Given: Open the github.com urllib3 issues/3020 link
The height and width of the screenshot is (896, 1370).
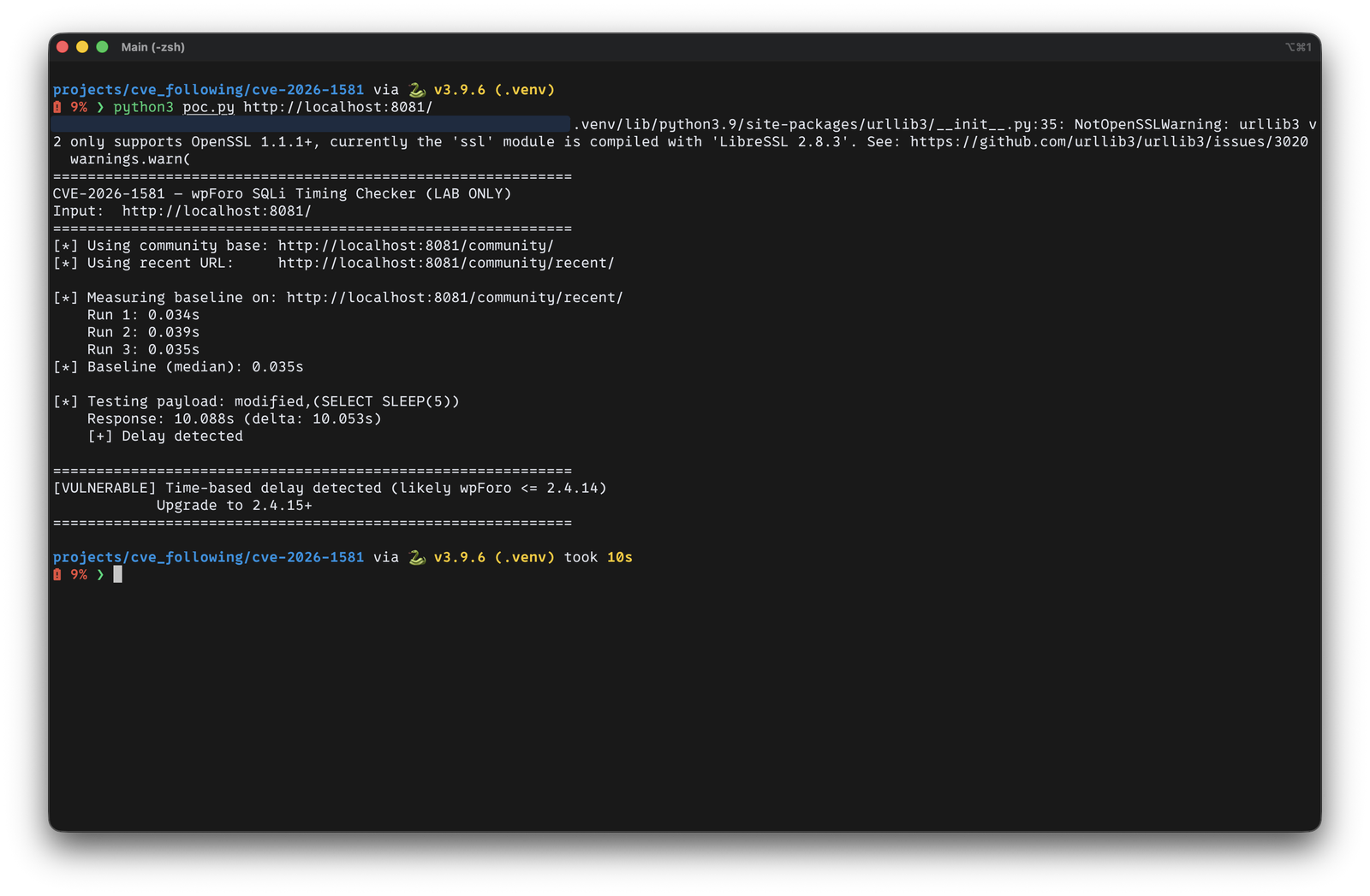Looking at the screenshot, I should click(x=1109, y=142).
